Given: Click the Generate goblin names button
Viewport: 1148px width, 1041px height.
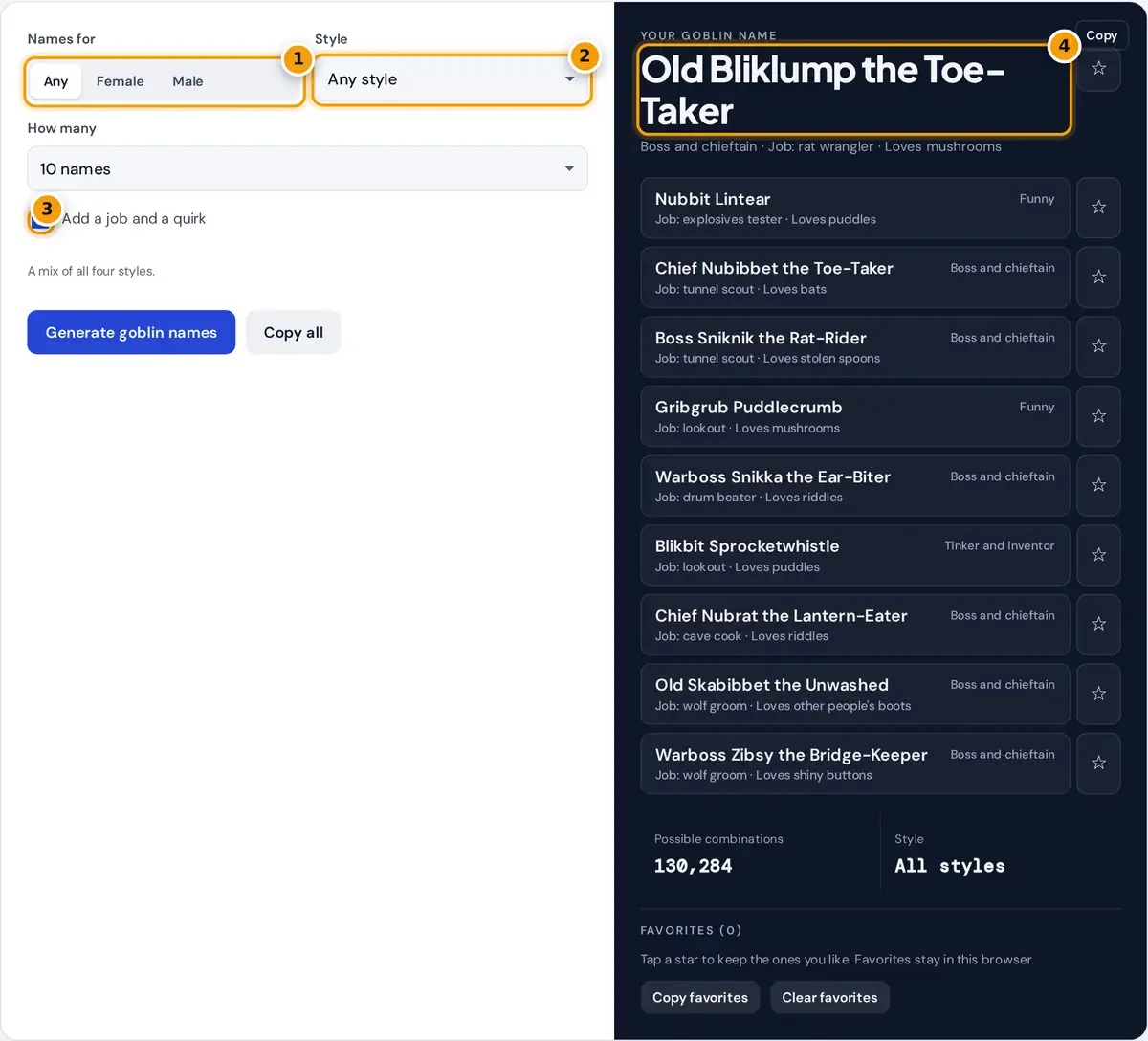Looking at the screenshot, I should 131,332.
